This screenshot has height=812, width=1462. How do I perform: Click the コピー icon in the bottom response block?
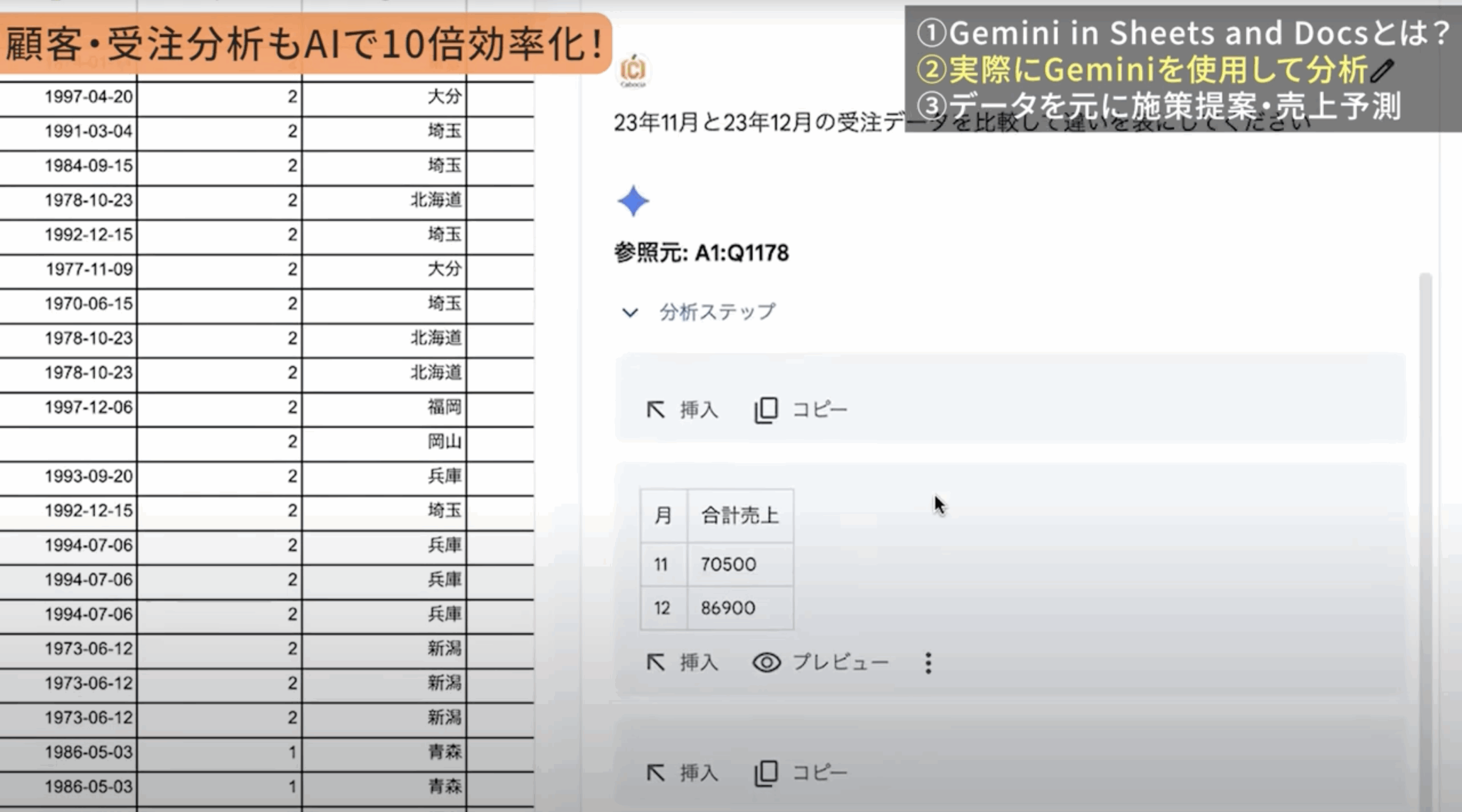(x=766, y=773)
